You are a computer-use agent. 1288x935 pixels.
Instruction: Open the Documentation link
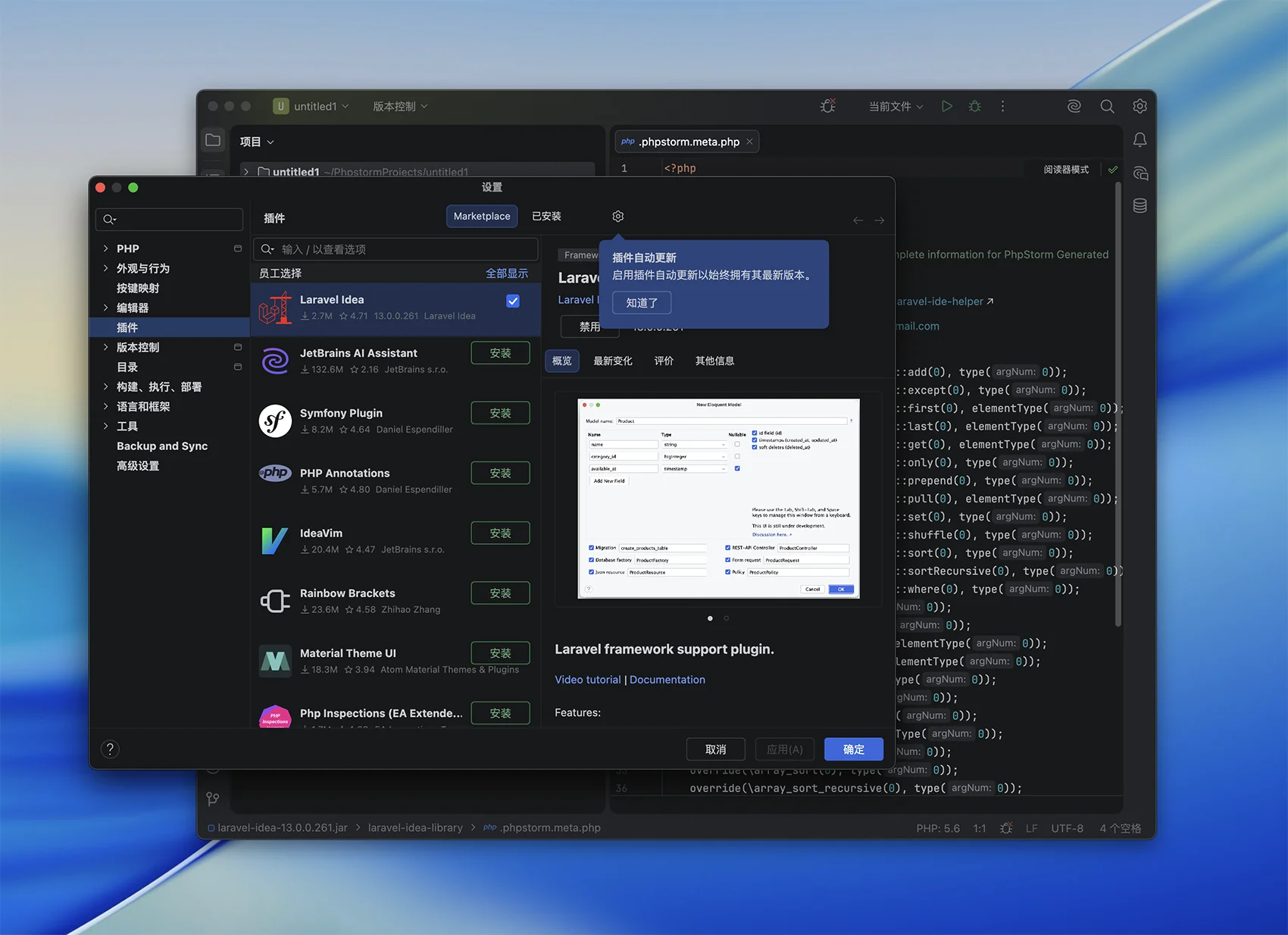point(667,680)
